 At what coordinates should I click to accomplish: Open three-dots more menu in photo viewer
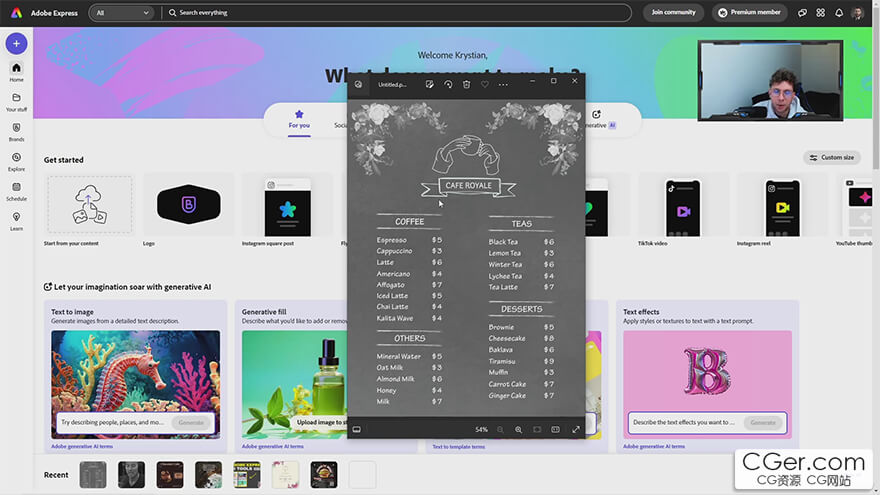tap(503, 84)
